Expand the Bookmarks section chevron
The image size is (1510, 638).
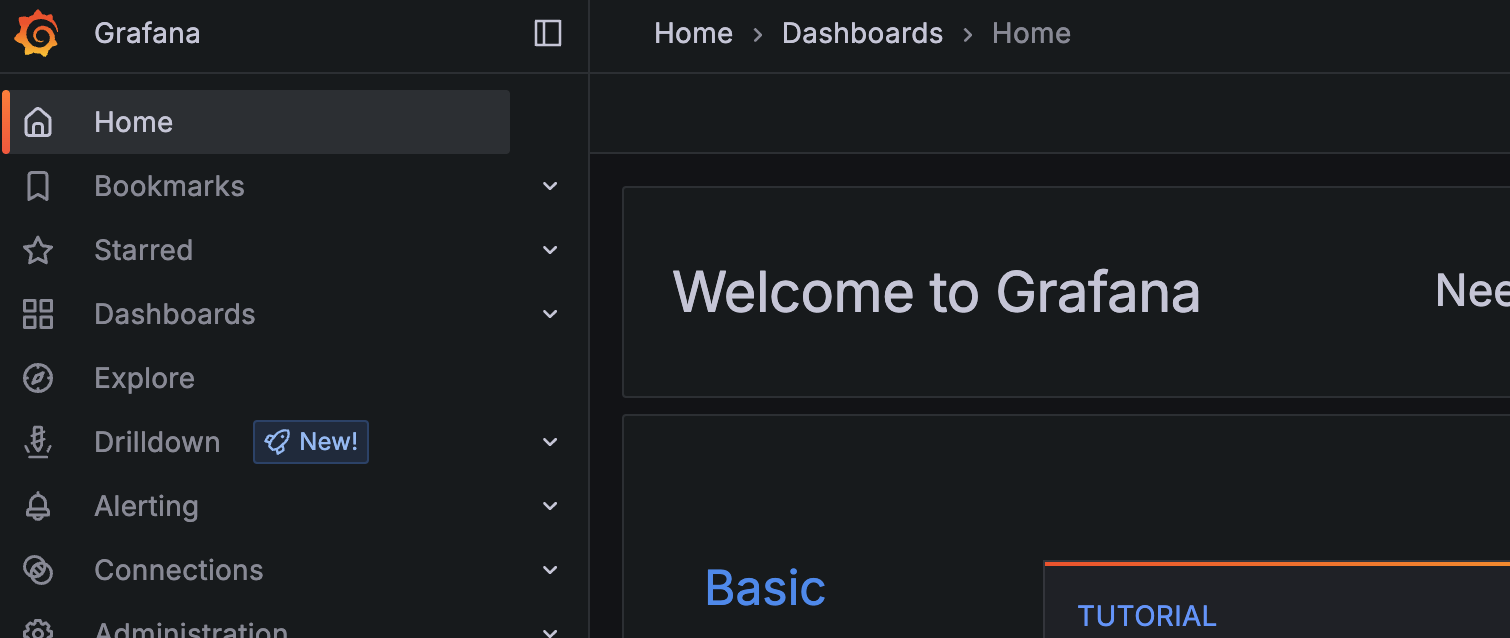550,186
